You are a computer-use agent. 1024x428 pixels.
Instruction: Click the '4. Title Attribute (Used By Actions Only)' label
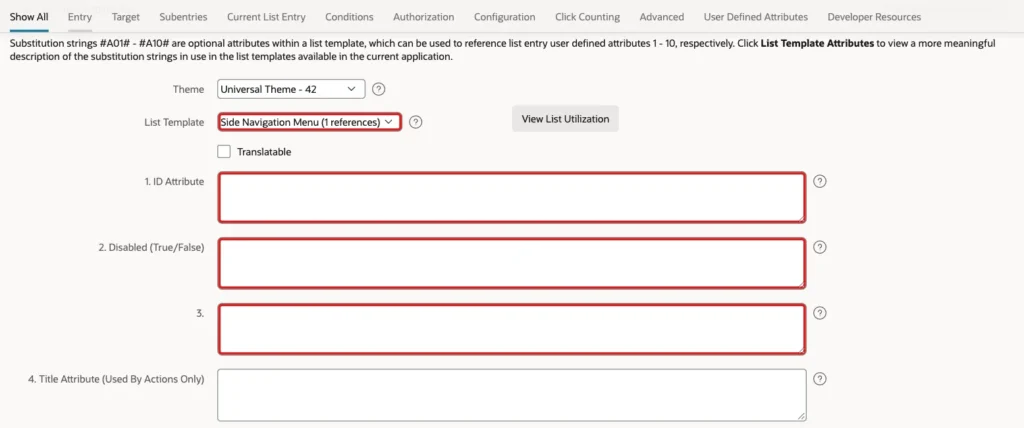tap(116, 379)
